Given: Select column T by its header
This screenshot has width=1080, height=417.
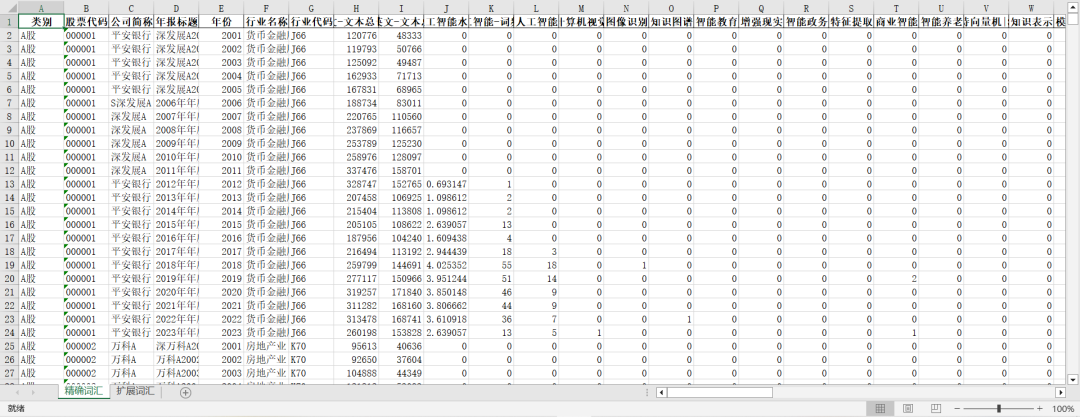Looking at the screenshot, I should [896, 8].
